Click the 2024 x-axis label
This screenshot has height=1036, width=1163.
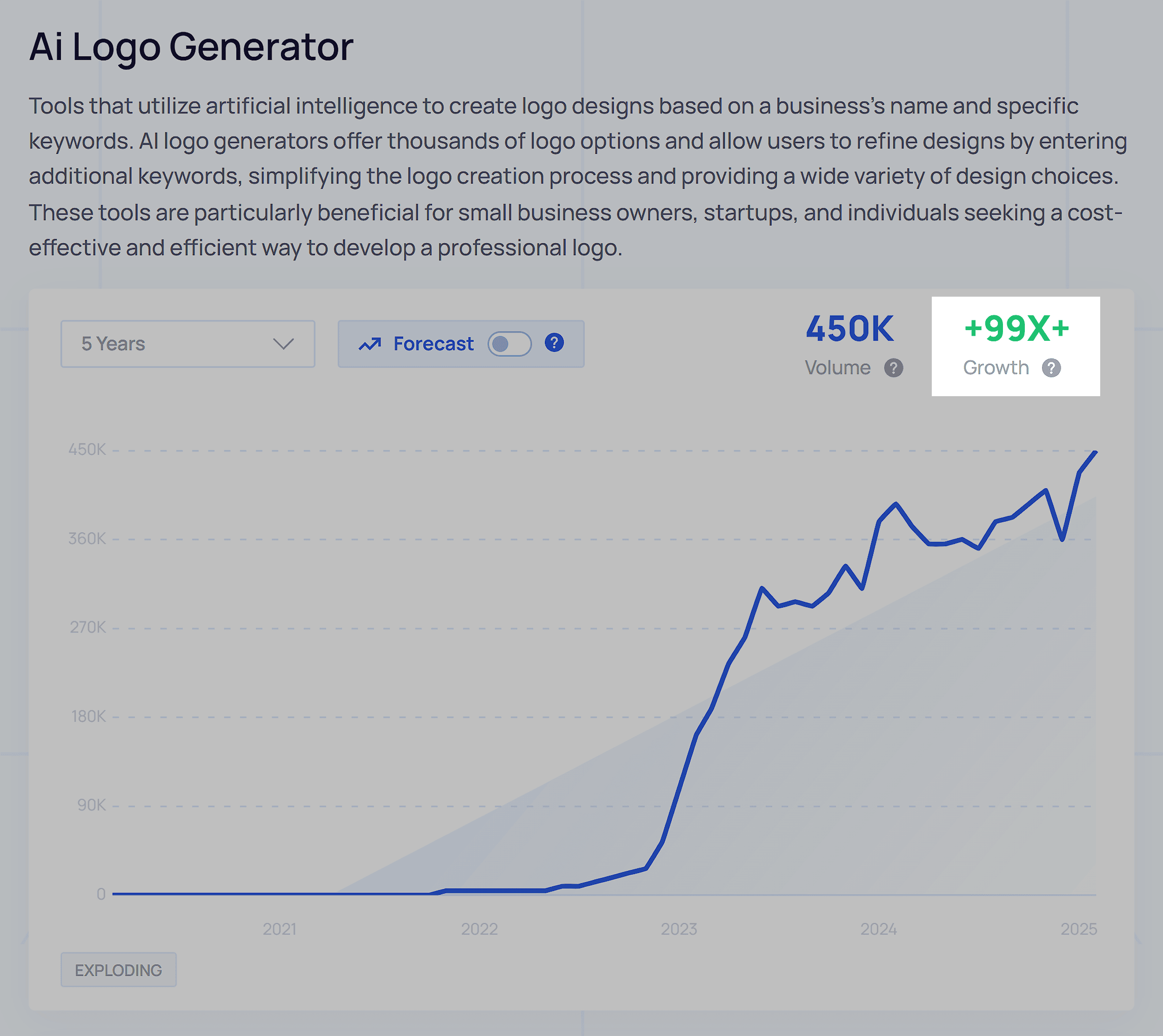pyautogui.click(x=878, y=929)
